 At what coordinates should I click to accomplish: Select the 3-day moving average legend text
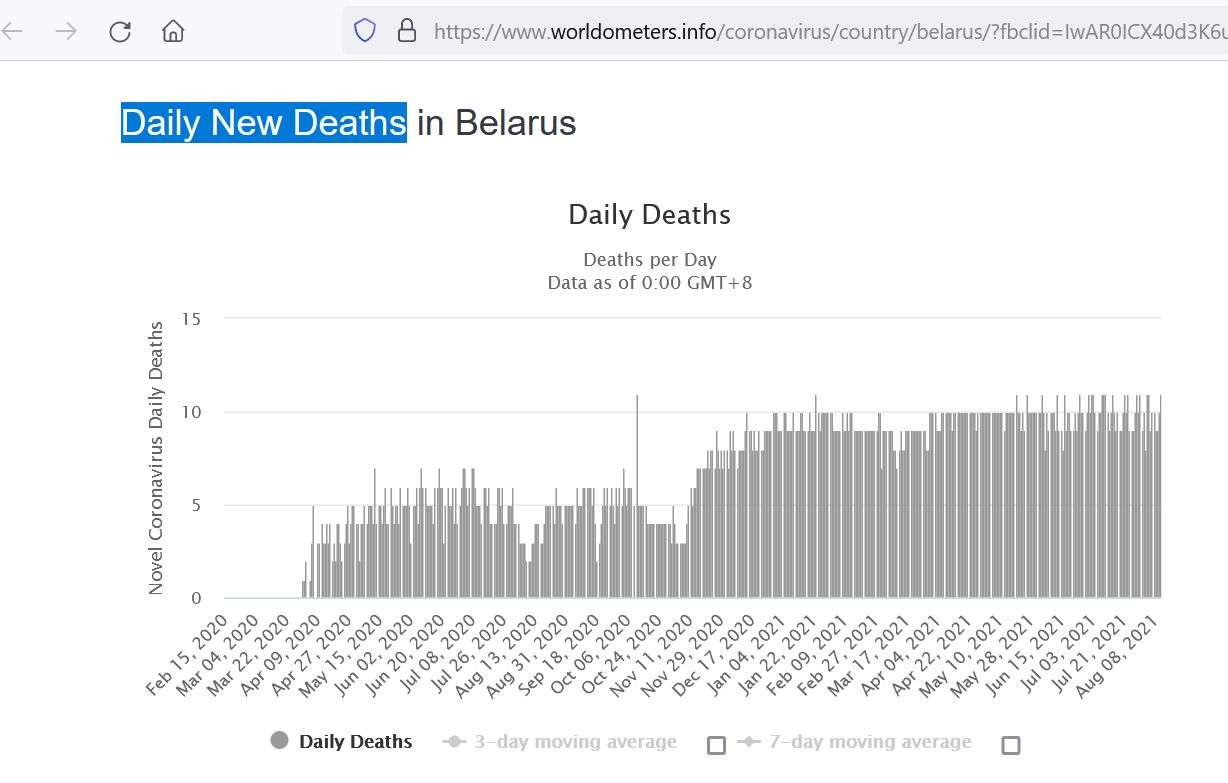pos(575,742)
